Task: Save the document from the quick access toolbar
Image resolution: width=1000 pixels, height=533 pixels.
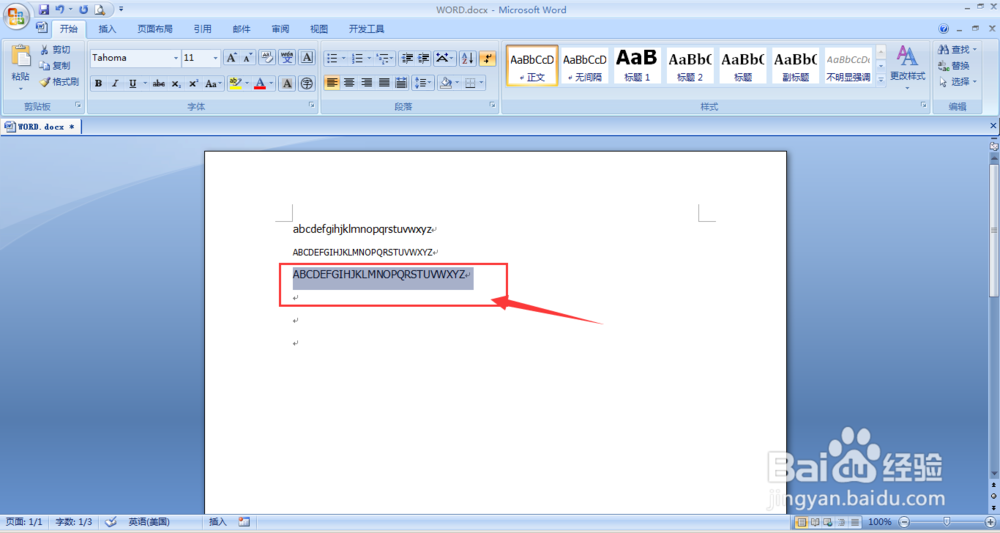Action: pos(43,10)
